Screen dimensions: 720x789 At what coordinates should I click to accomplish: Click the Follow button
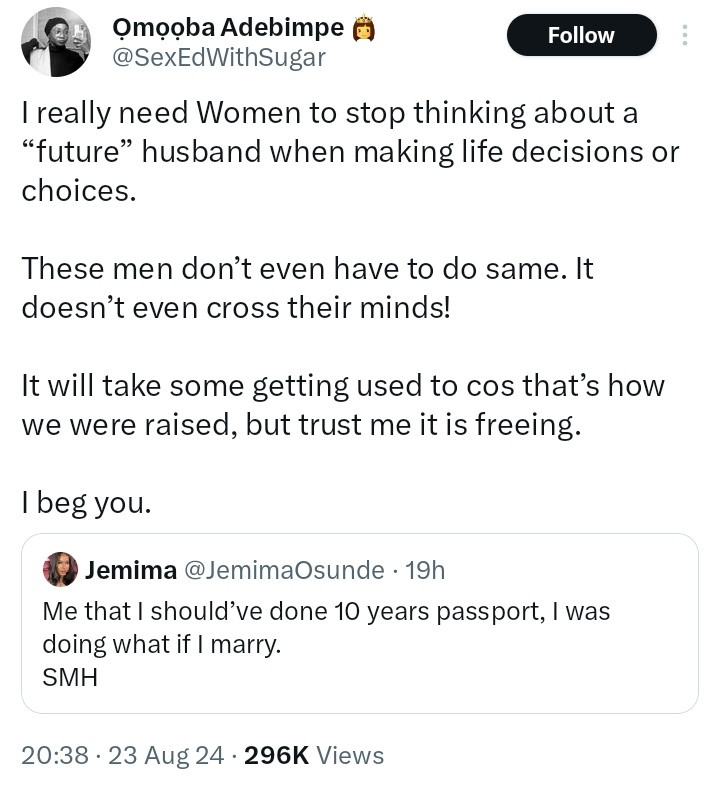581,35
